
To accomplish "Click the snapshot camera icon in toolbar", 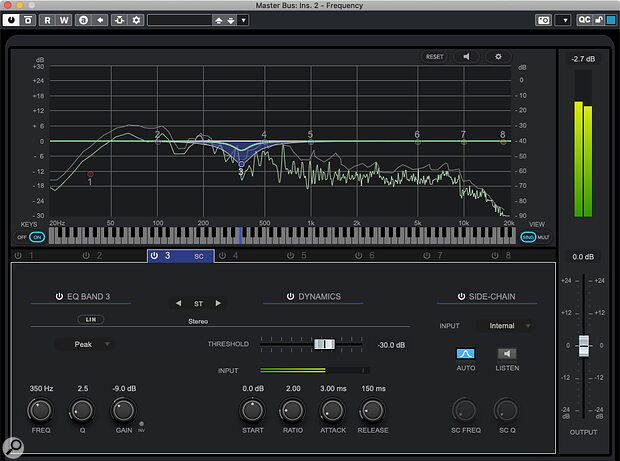I will pyautogui.click(x=543, y=19).
